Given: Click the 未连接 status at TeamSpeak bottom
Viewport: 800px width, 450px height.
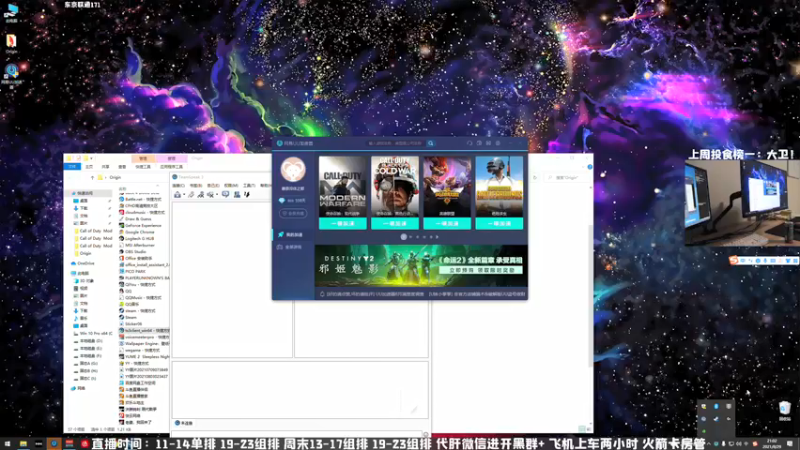Looking at the screenshot, I should (x=184, y=423).
